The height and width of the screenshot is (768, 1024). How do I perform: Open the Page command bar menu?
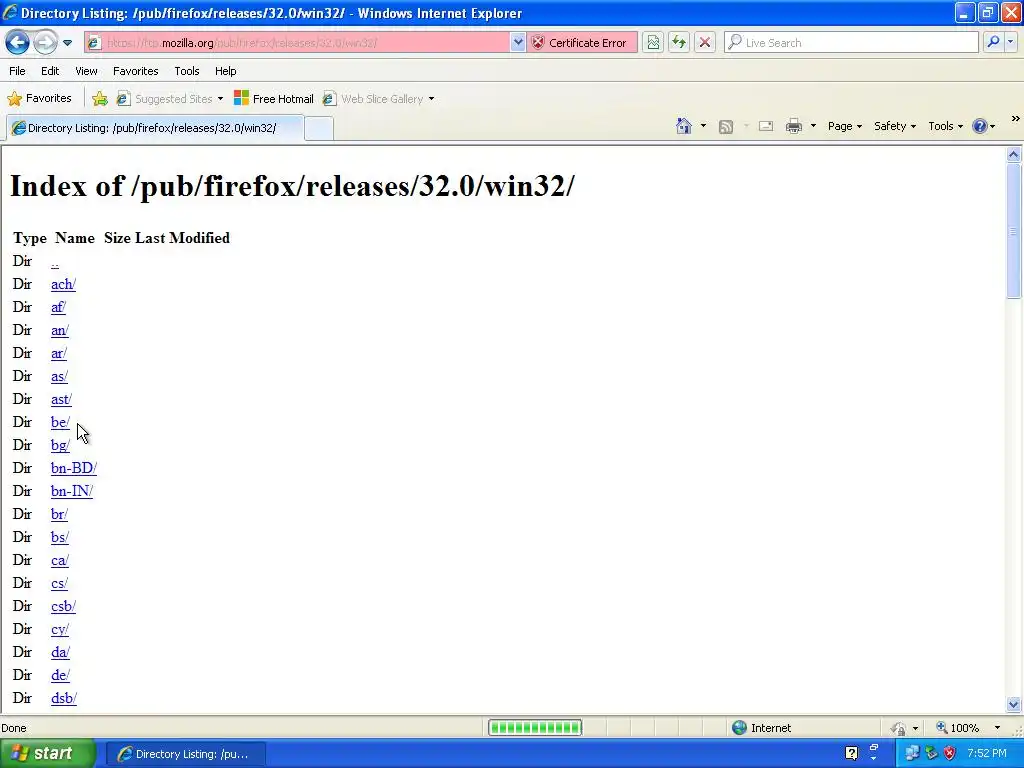[844, 127]
